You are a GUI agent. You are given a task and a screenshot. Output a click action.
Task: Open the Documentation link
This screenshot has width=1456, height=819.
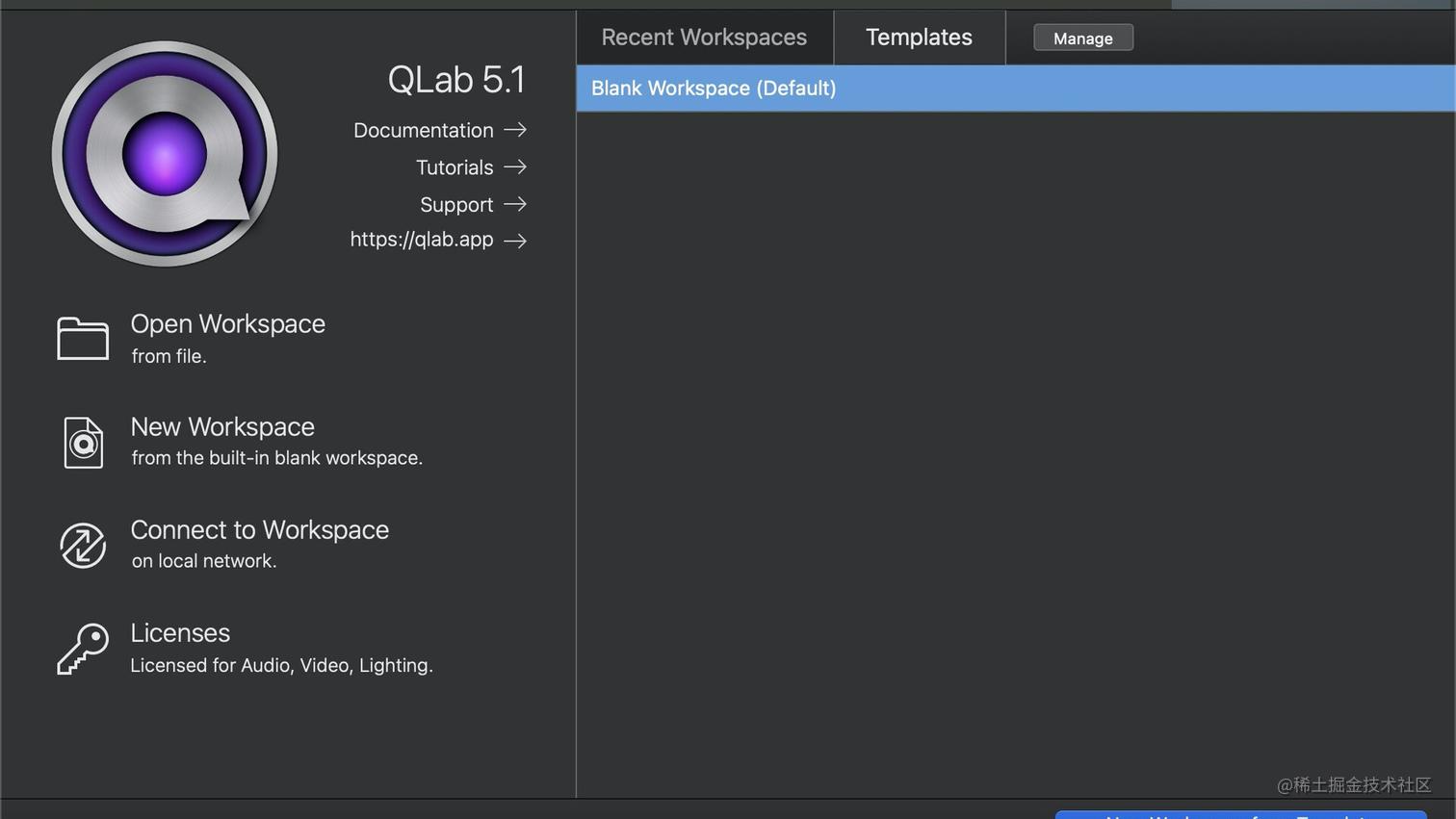[x=424, y=129]
